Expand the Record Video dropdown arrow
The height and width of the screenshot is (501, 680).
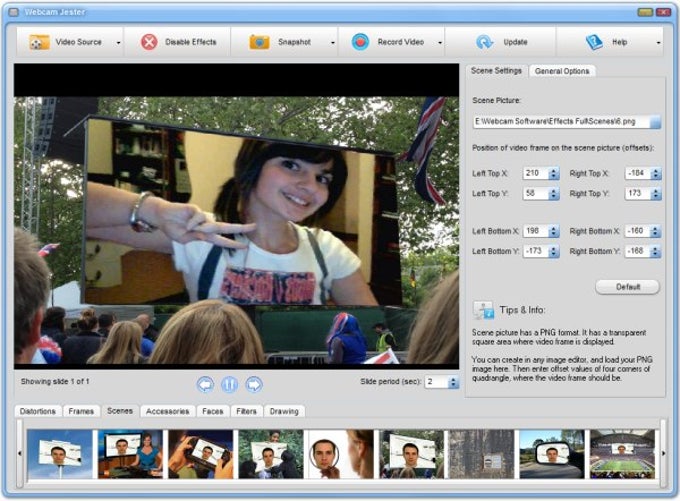click(x=440, y=43)
